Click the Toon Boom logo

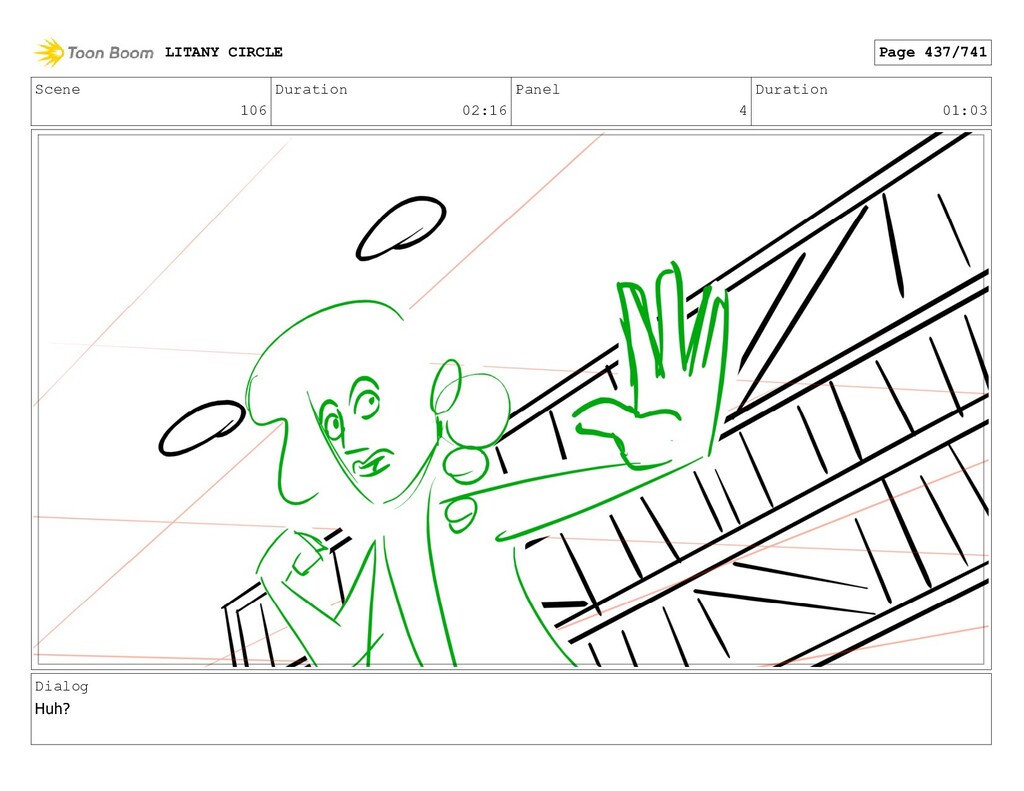[94, 52]
